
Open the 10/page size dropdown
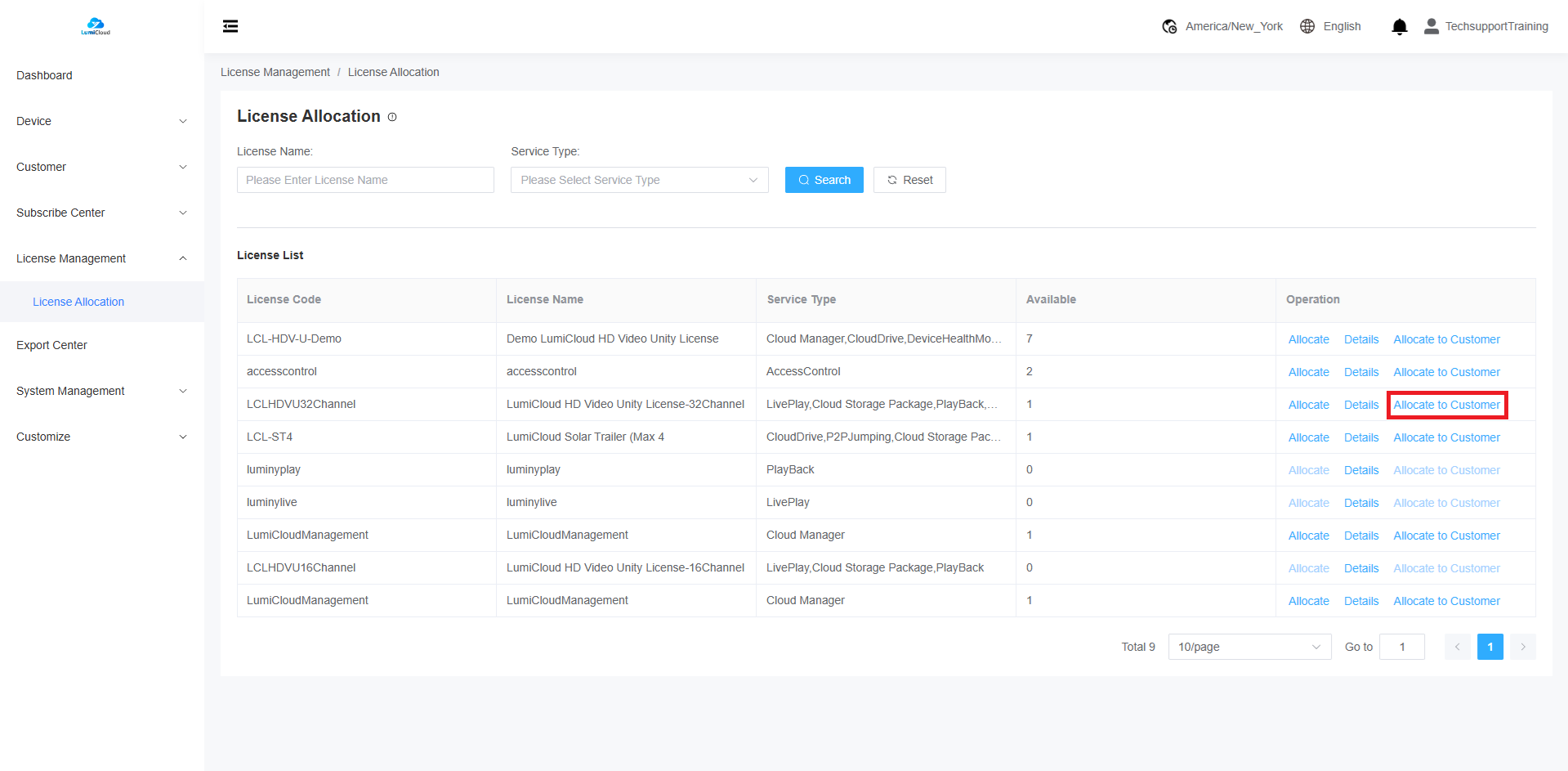coord(1249,647)
